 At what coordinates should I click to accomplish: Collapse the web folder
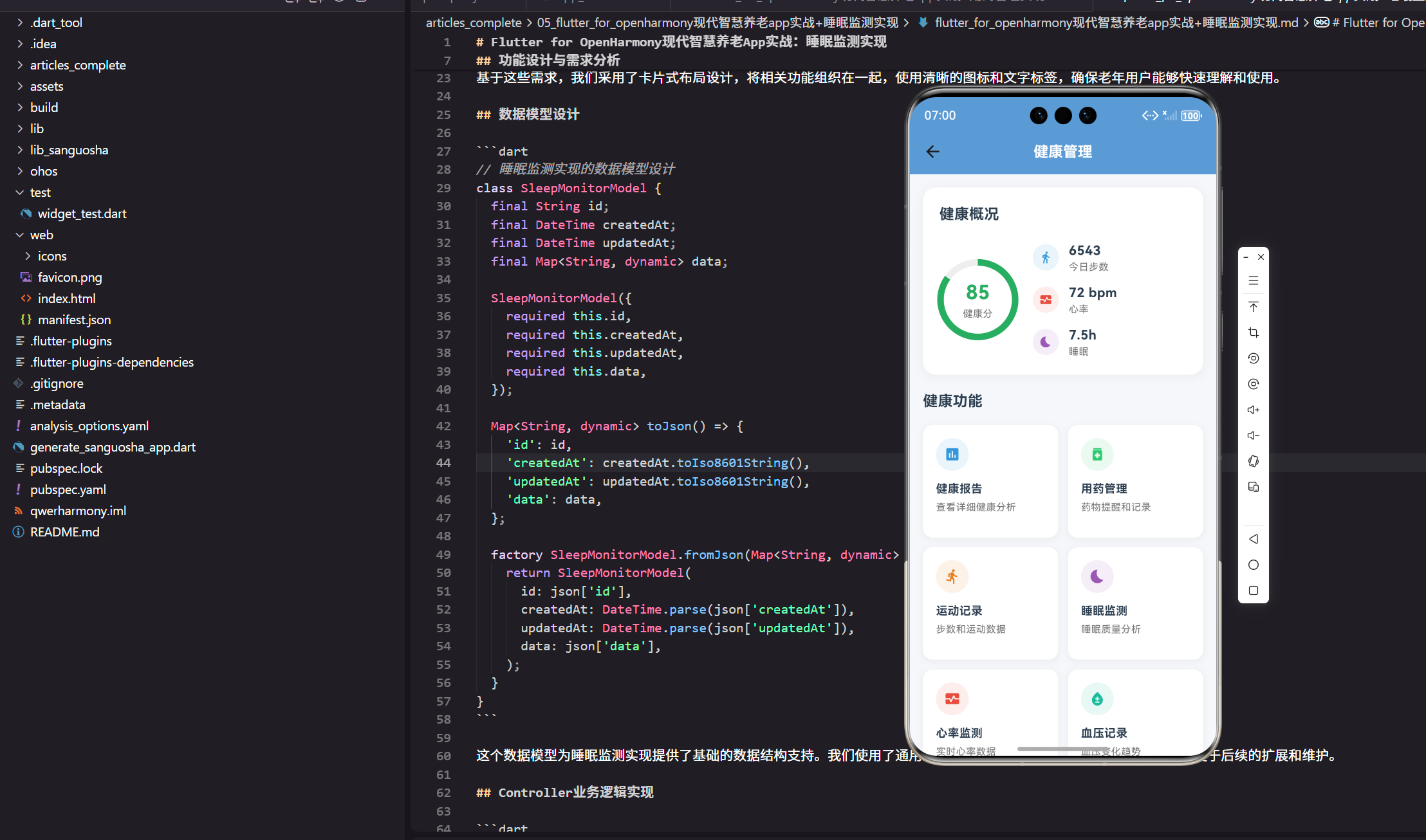click(20, 235)
